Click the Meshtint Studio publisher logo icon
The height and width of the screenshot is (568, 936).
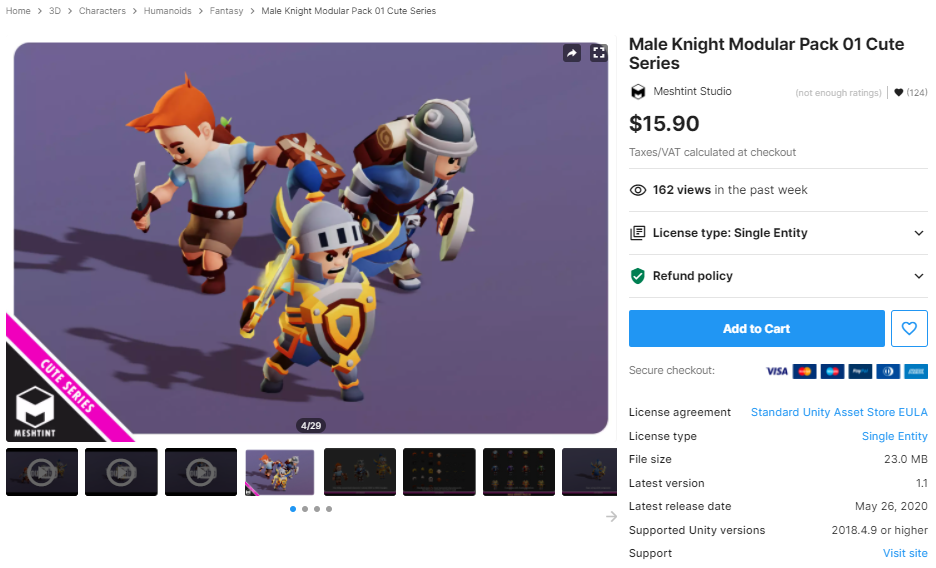tap(638, 92)
